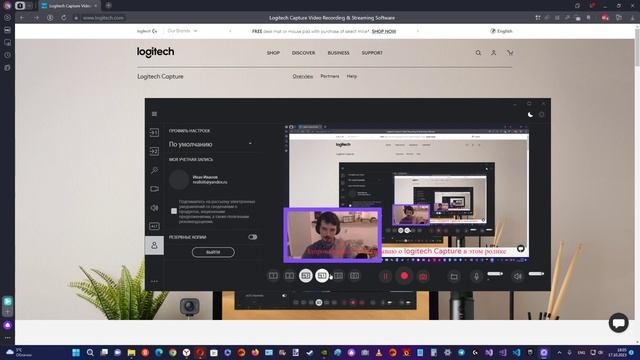Open the shopping cart icon
Viewport: 640px width, 360px height.
510,53
